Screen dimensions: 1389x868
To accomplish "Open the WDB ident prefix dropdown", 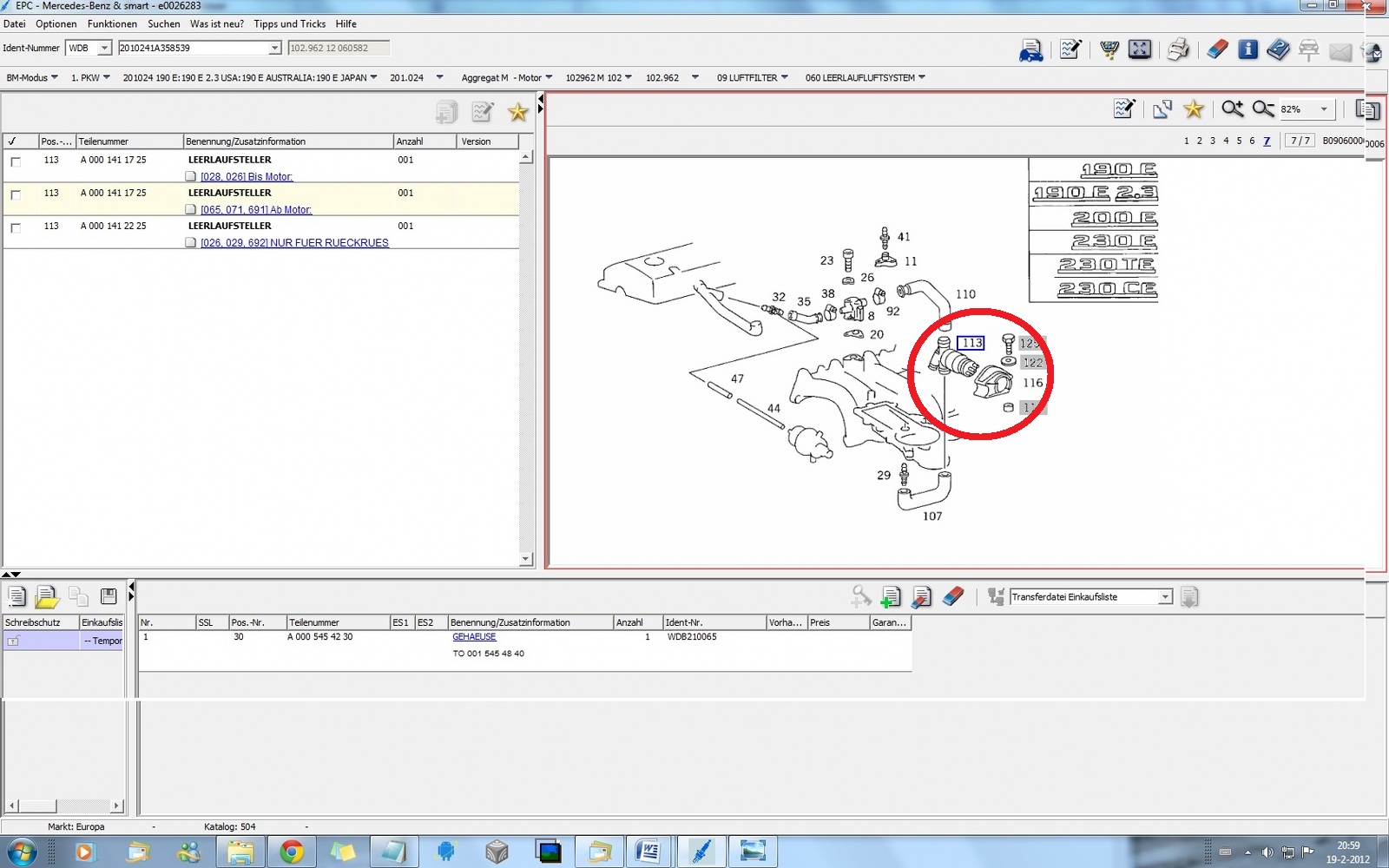I will (103, 48).
